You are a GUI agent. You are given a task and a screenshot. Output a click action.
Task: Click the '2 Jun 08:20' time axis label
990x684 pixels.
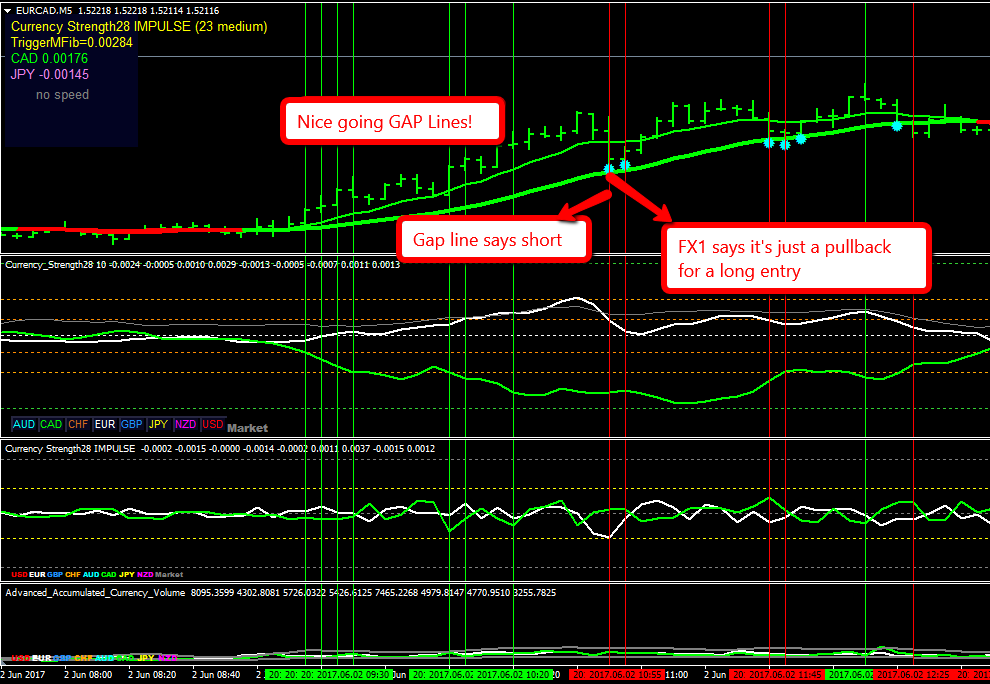point(152,675)
